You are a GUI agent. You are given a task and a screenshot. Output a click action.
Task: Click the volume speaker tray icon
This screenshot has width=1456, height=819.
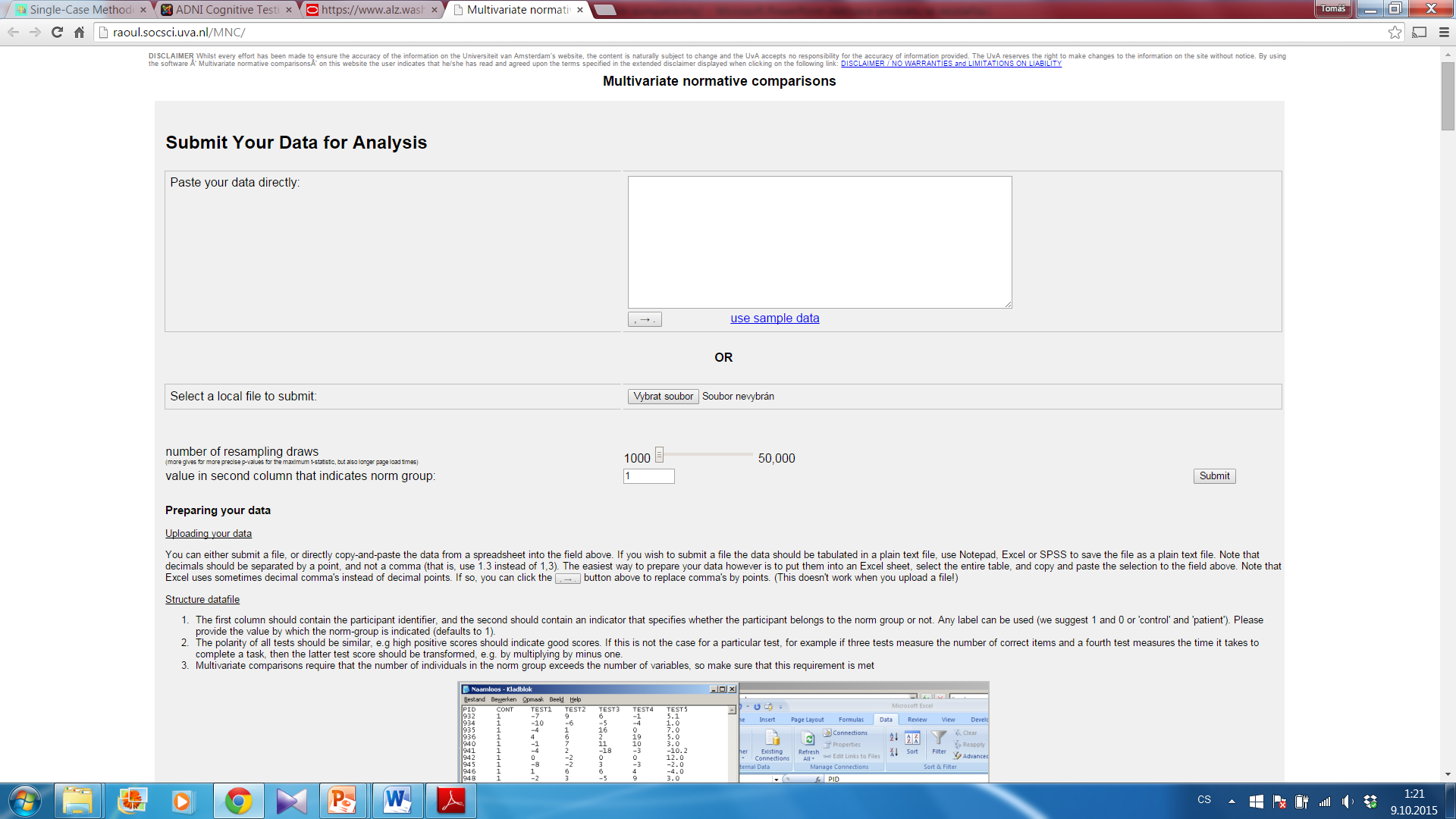click(1348, 801)
